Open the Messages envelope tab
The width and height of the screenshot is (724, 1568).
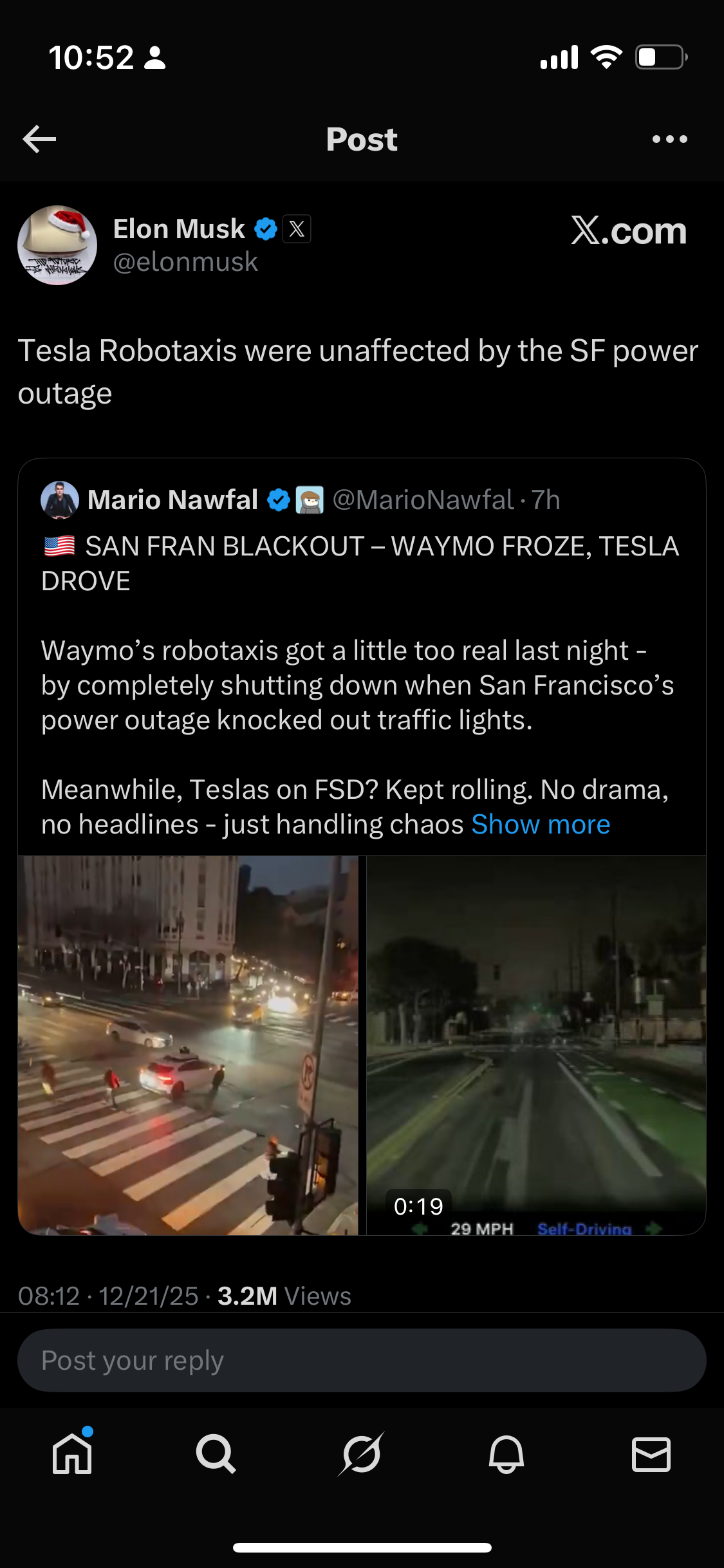pyautogui.click(x=651, y=1454)
